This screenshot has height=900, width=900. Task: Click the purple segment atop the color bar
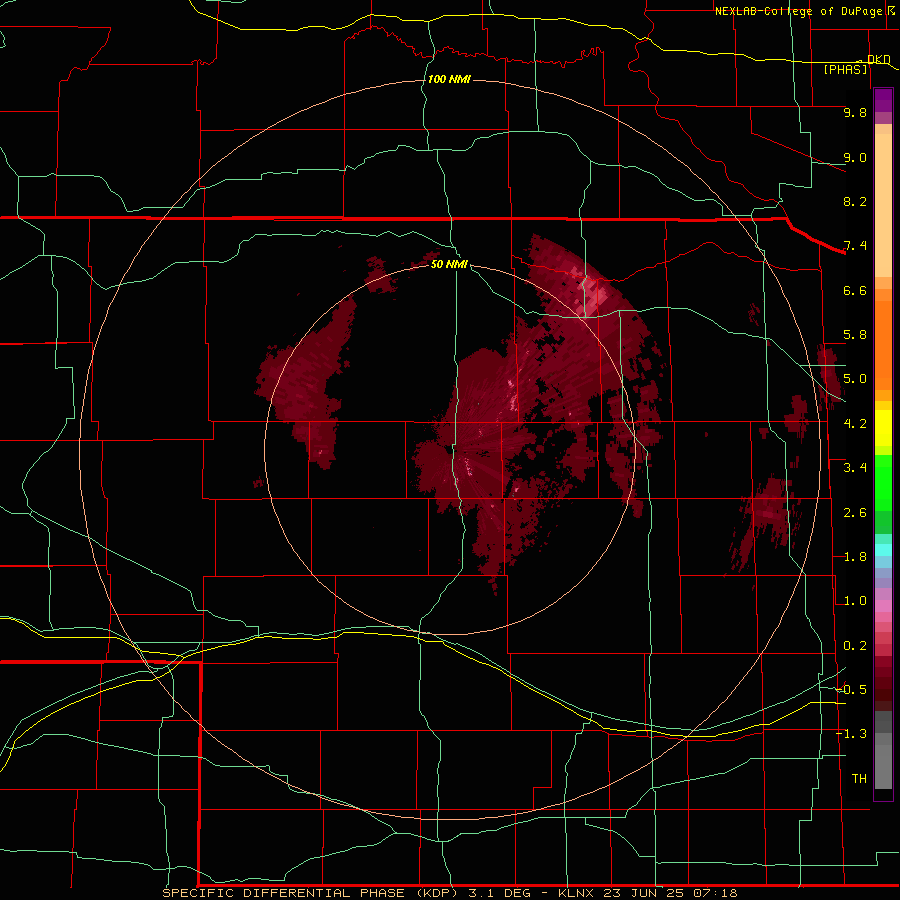click(x=883, y=100)
